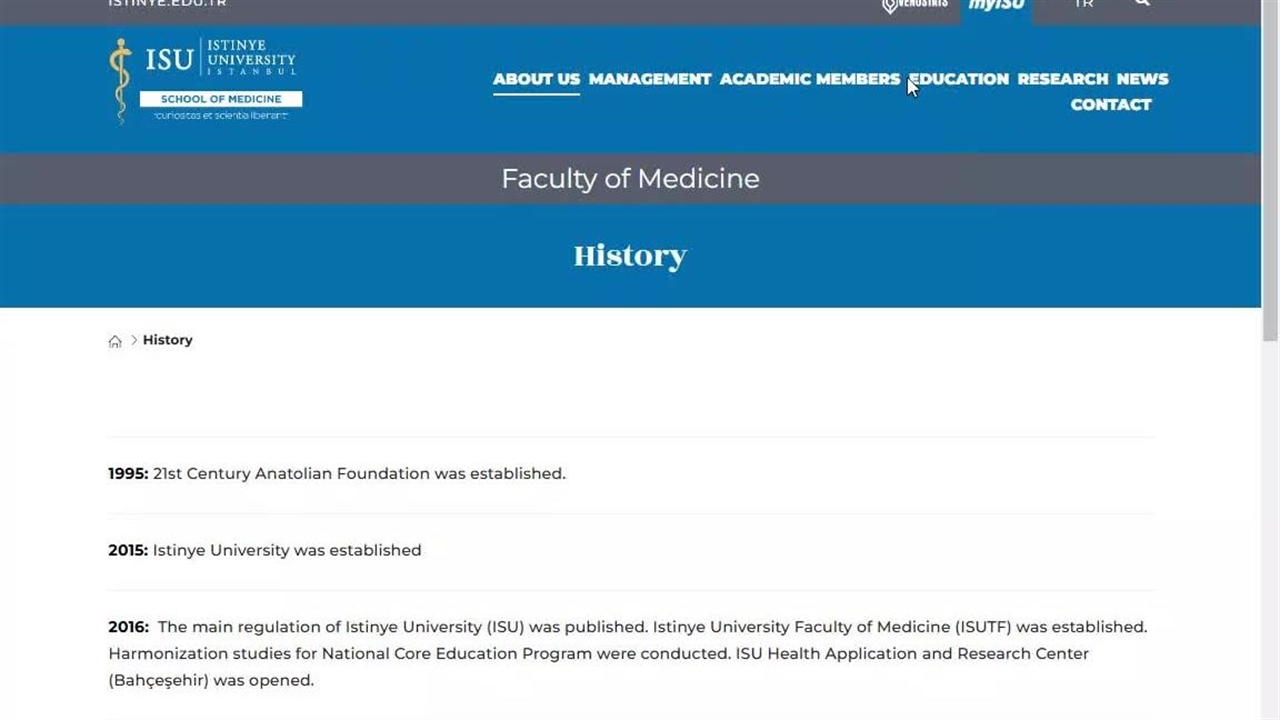Click the search magnifier icon
Image resolution: width=1280 pixels, height=720 pixels.
[x=1142, y=4]
